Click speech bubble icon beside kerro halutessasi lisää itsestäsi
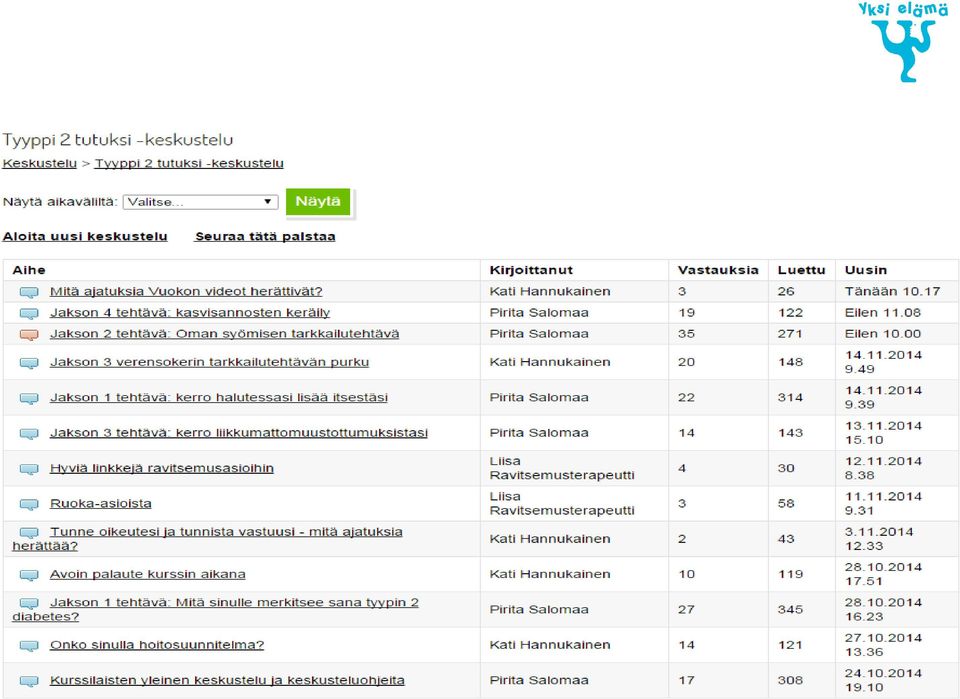The width and height of the screenshot is (960, 699). point(29,398)
